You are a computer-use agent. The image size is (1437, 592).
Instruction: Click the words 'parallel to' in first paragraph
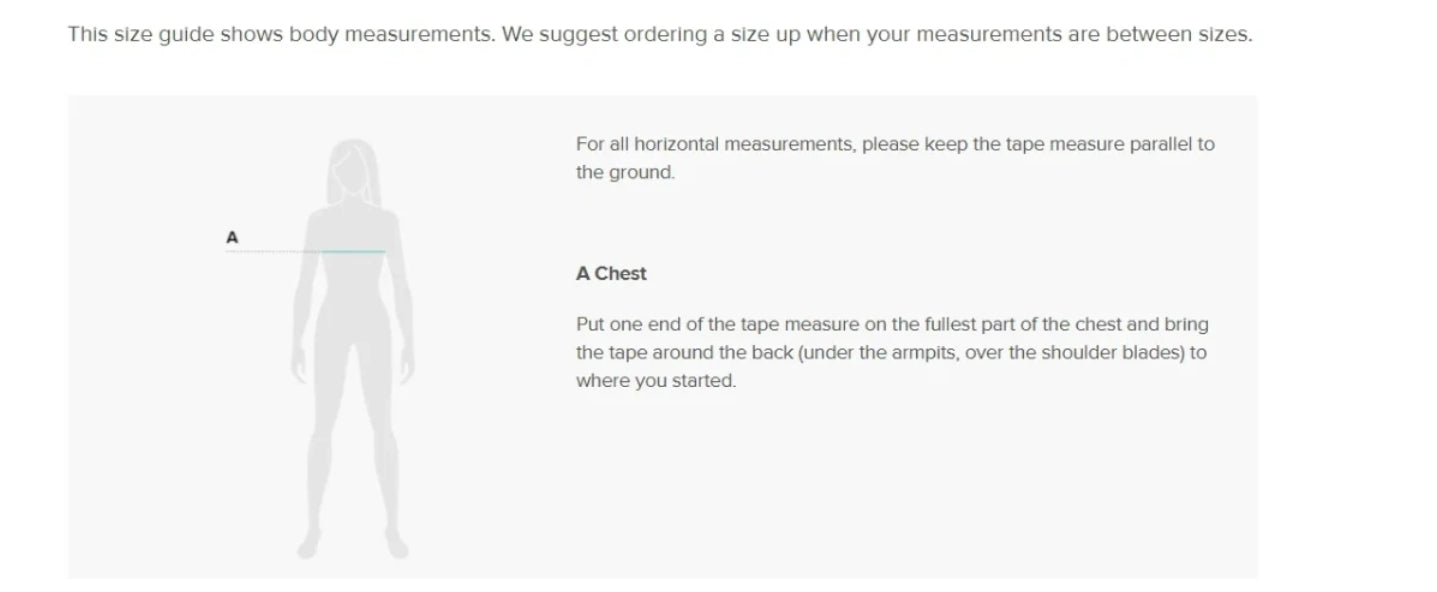coord(1172,143)
